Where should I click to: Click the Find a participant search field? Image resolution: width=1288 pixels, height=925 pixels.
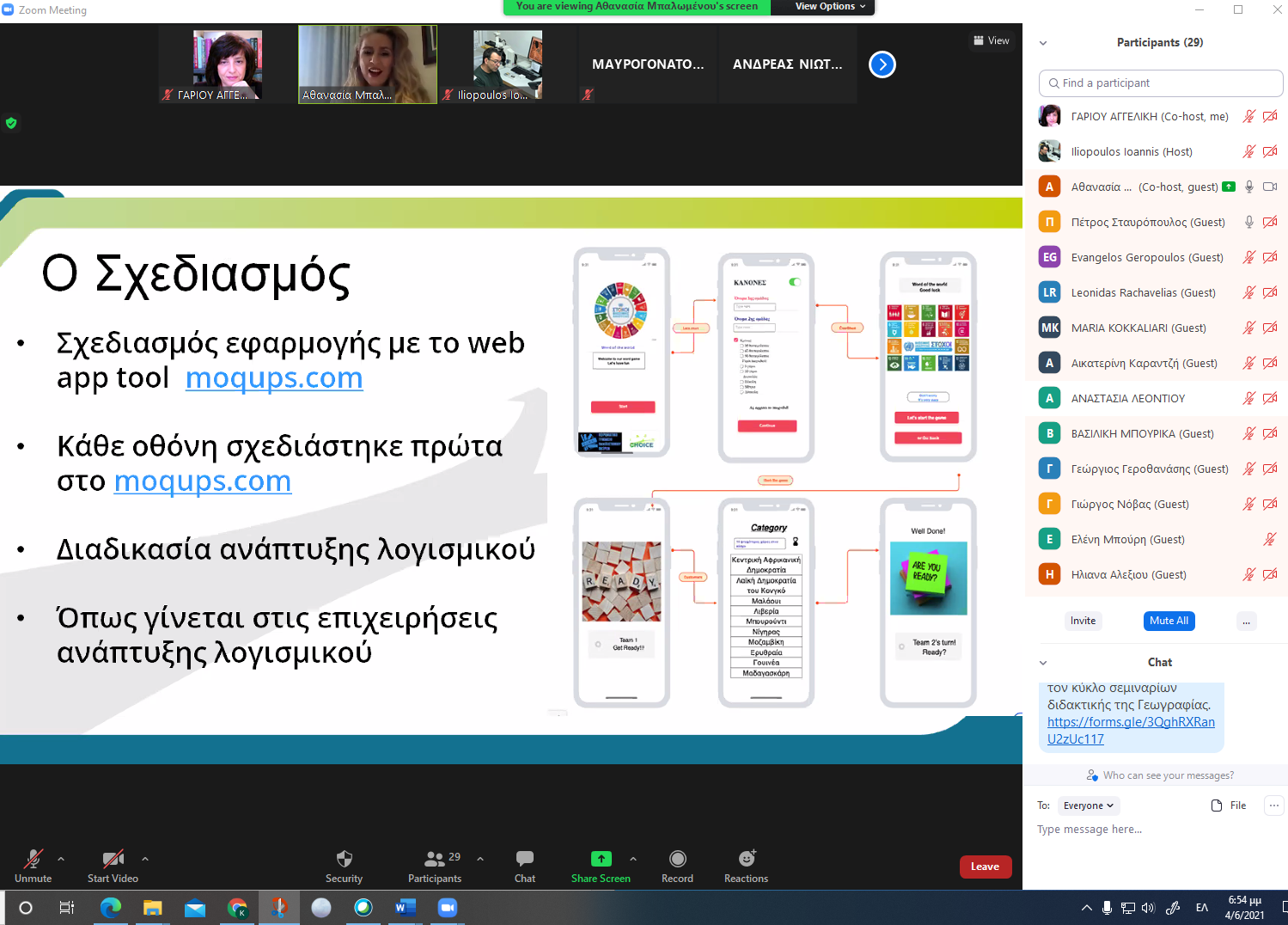pos(1160,83)
